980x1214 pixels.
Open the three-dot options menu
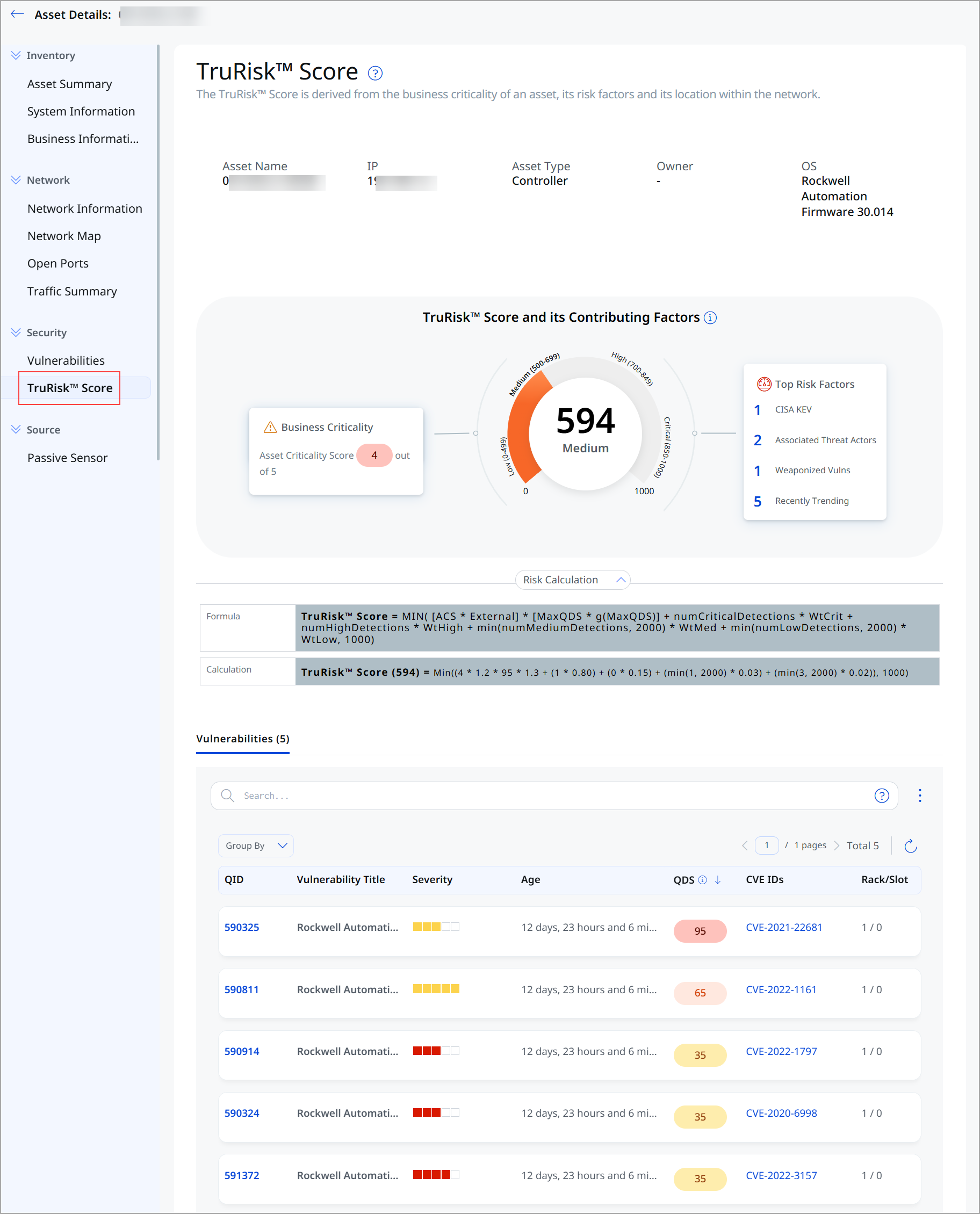pyautogui.click(x=920, y=796)
